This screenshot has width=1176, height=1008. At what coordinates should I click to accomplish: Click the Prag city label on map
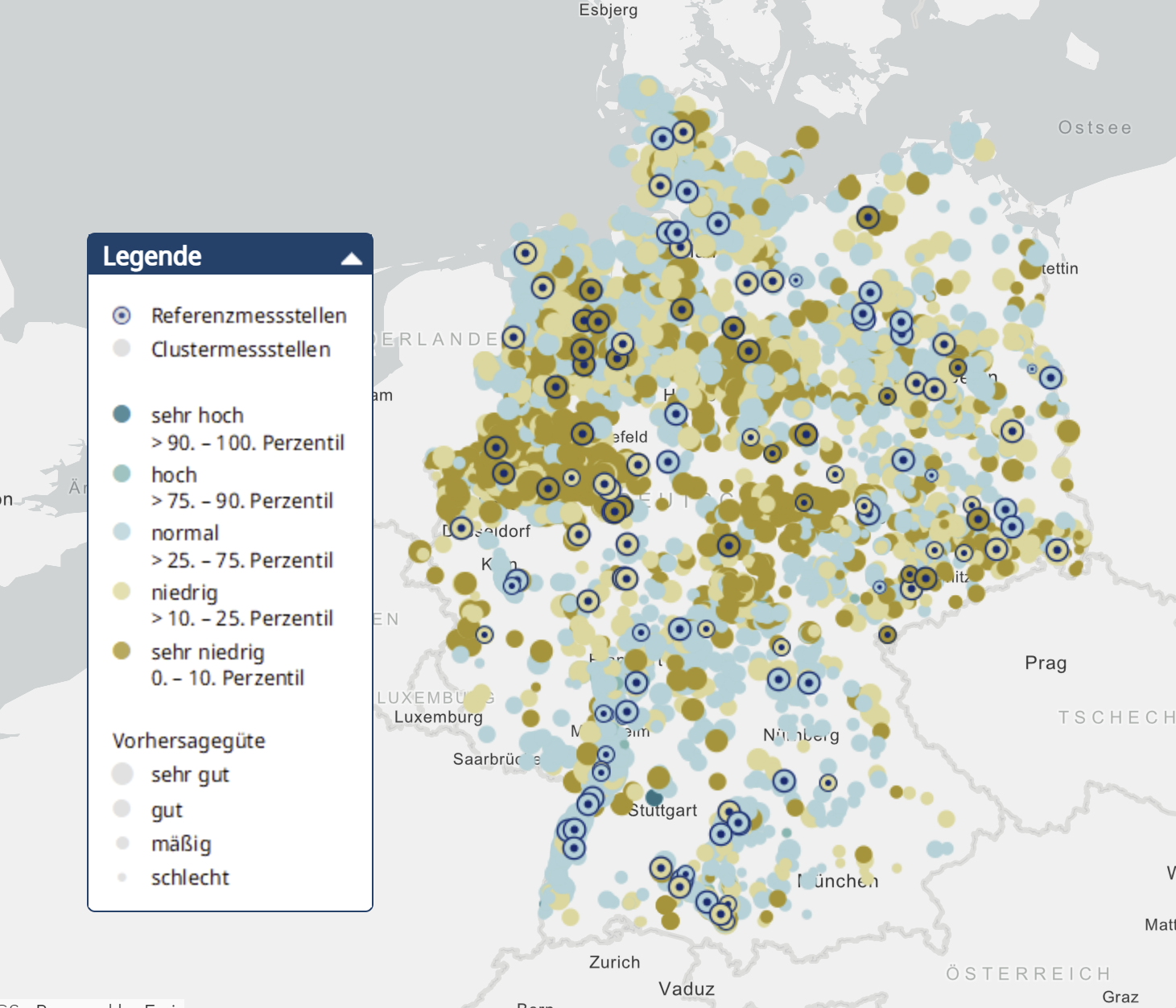1045,663
